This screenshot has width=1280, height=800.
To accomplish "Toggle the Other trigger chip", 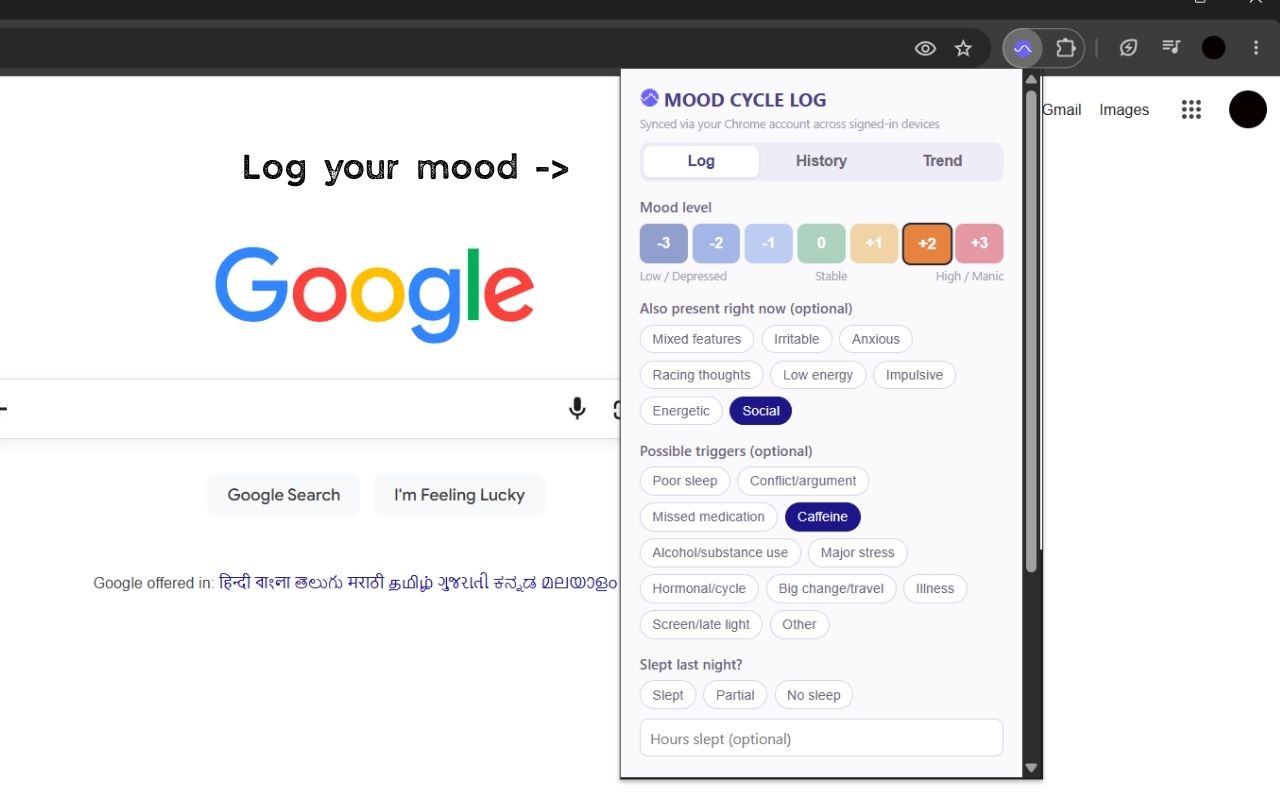I will (x=799, y=625).
